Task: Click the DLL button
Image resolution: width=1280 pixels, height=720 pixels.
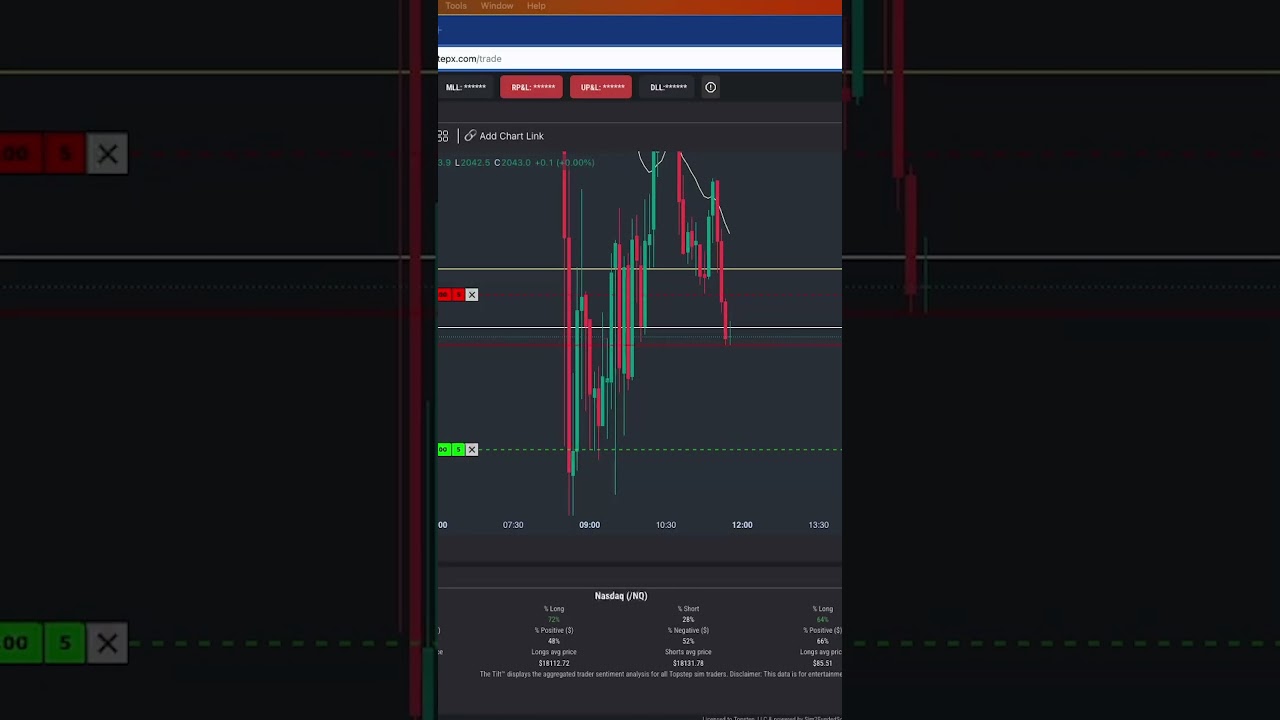Action: click(x=668, y=87)
